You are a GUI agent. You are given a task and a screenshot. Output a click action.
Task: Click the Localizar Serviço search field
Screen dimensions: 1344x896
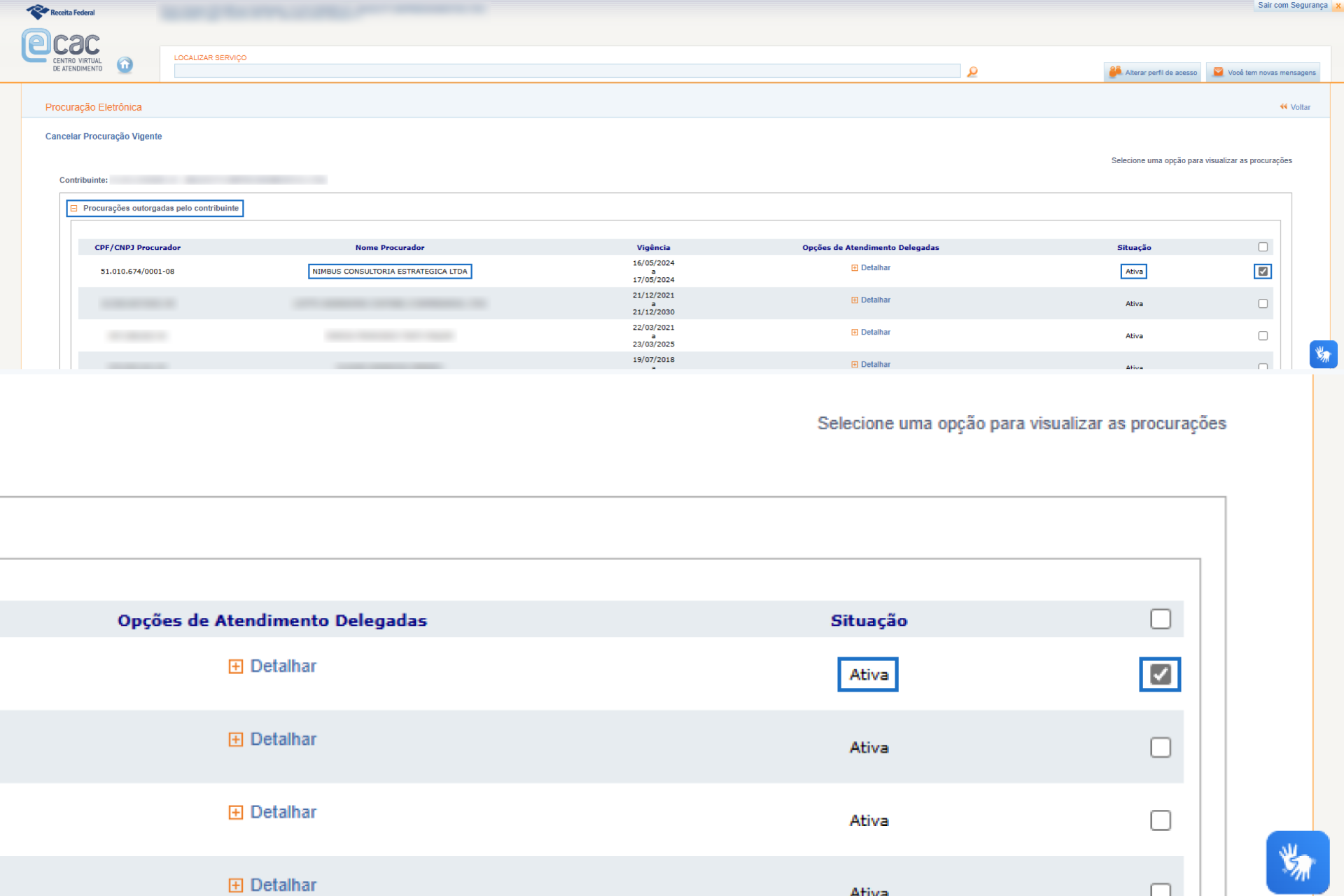(x=566, y=71)
